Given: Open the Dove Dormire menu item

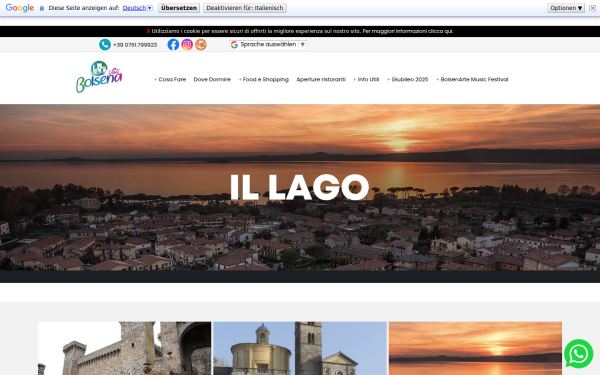Looking at the screenshot, I should [x=212, y=80].
